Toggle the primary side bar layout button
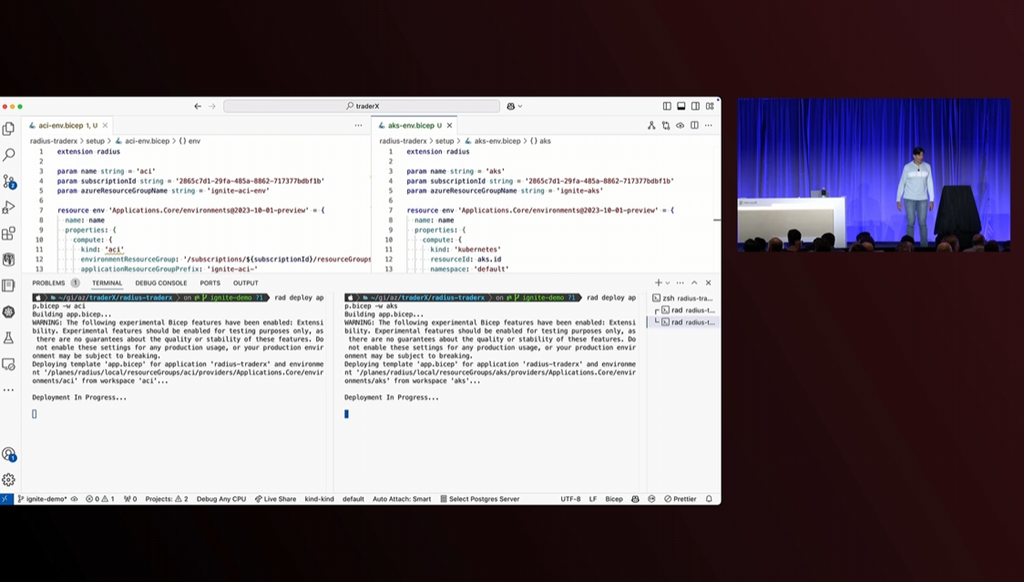 pyautogui.click(x=666, y=106)
